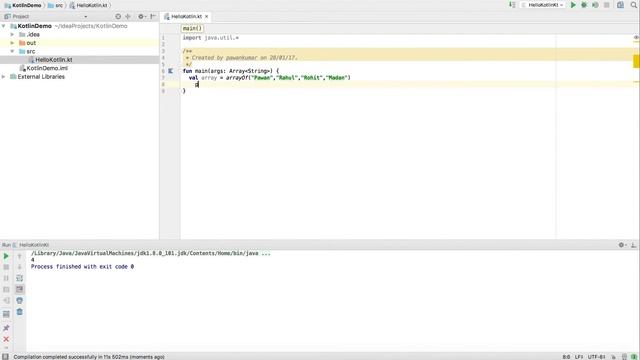Click the cursor position indicator 8:6

click(x=566, y=357)
